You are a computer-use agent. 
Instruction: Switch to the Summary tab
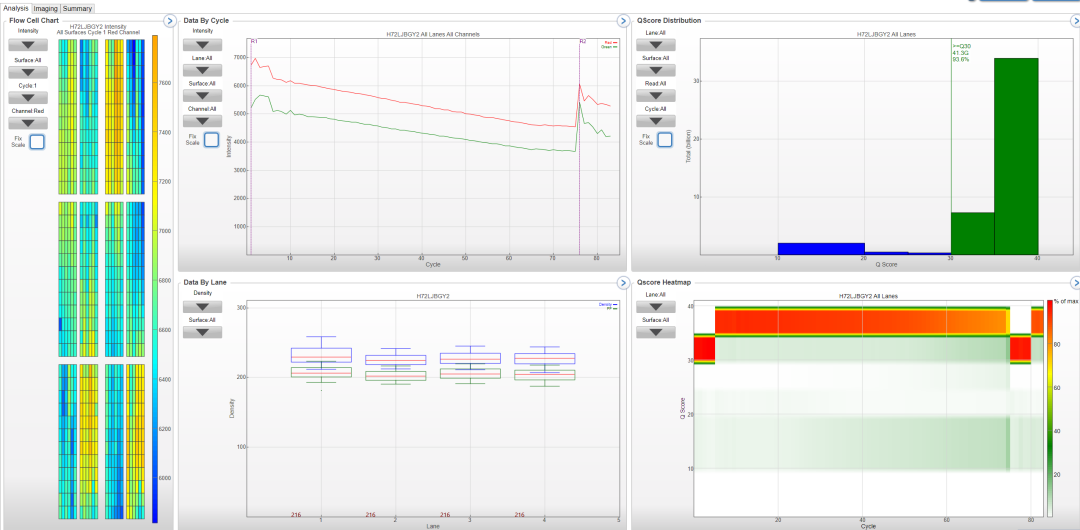(77, 8)
